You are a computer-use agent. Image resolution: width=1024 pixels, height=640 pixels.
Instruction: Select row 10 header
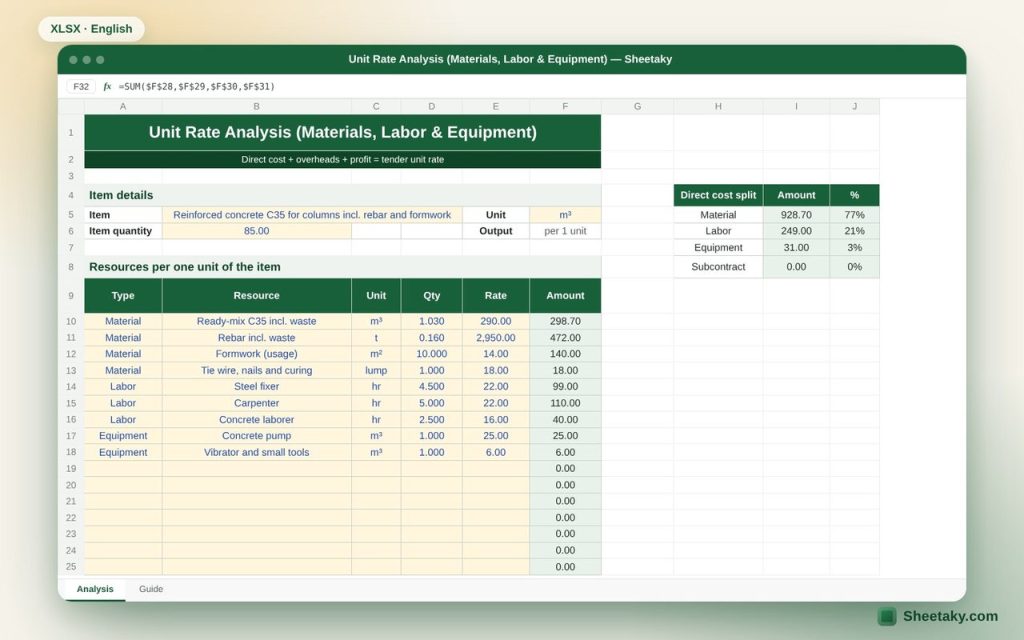[71, 321]
